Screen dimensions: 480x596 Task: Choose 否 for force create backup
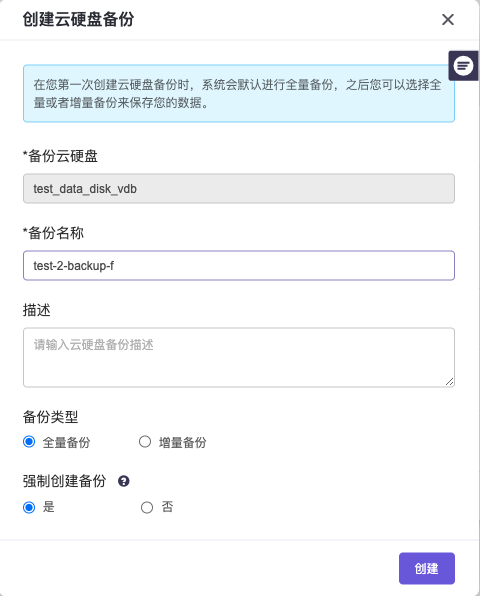147,507
